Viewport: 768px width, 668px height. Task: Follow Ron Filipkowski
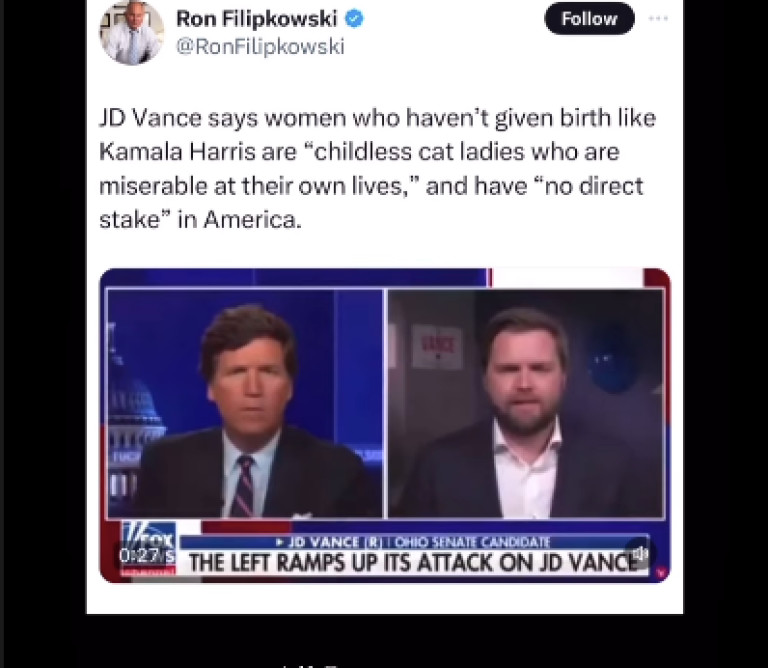coord(589,19)
